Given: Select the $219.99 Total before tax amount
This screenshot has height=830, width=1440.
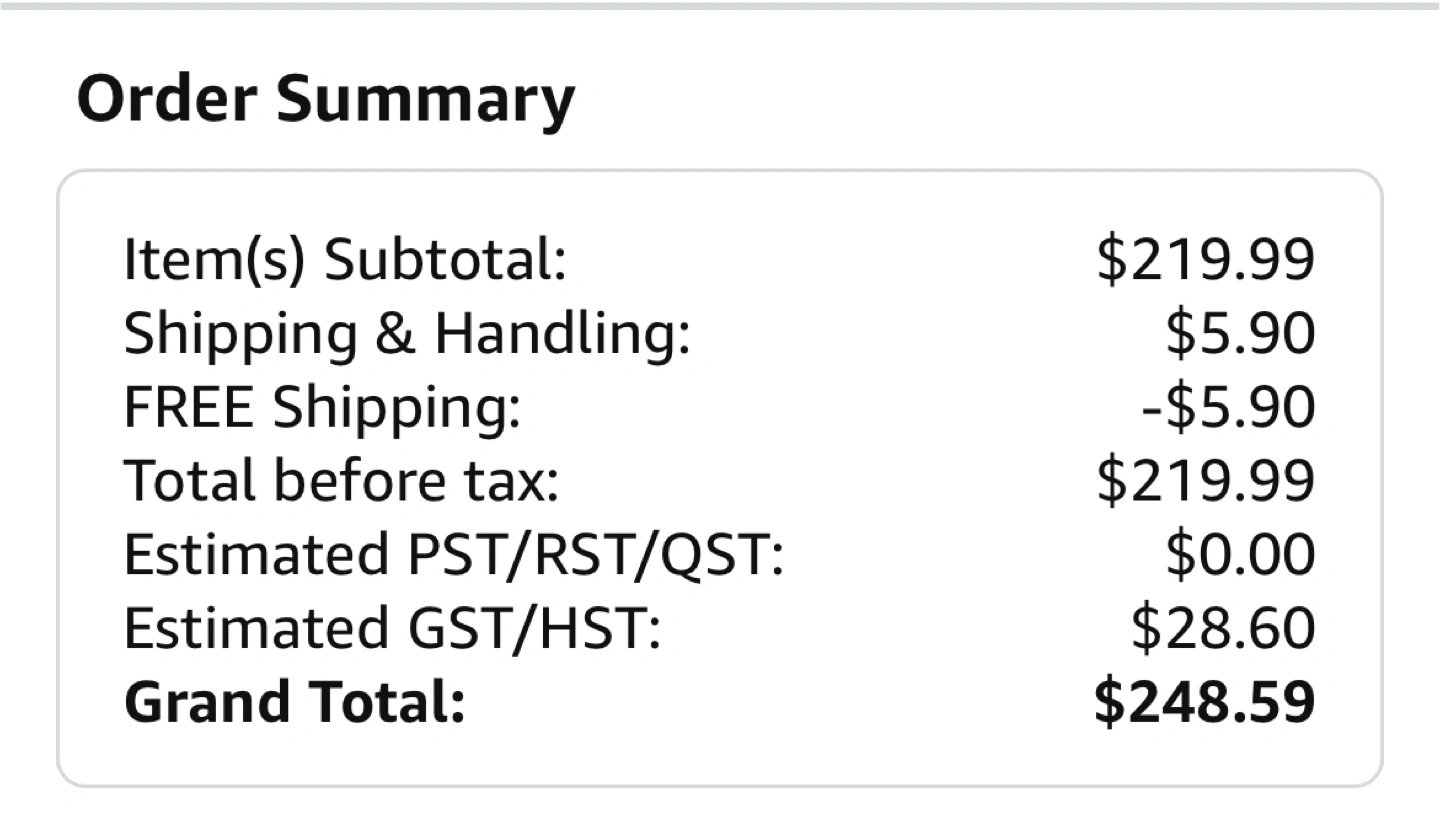Looking at the screenshot, I should (1205, 481).
